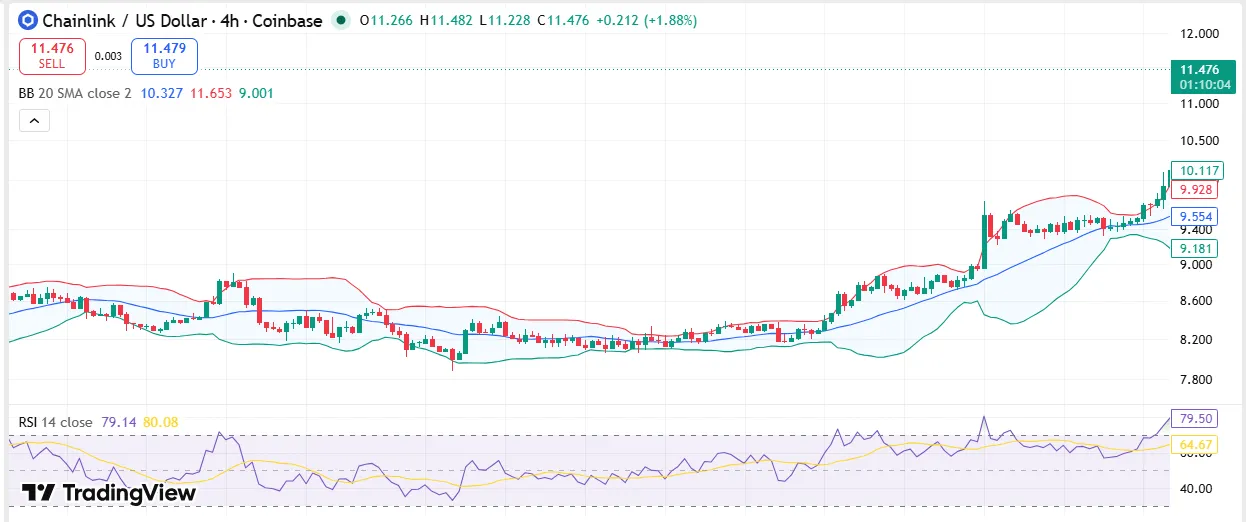Click the 9.181 lower band tag
The height and width of the screenshot is (522, 1246).
coord(1195,248)
